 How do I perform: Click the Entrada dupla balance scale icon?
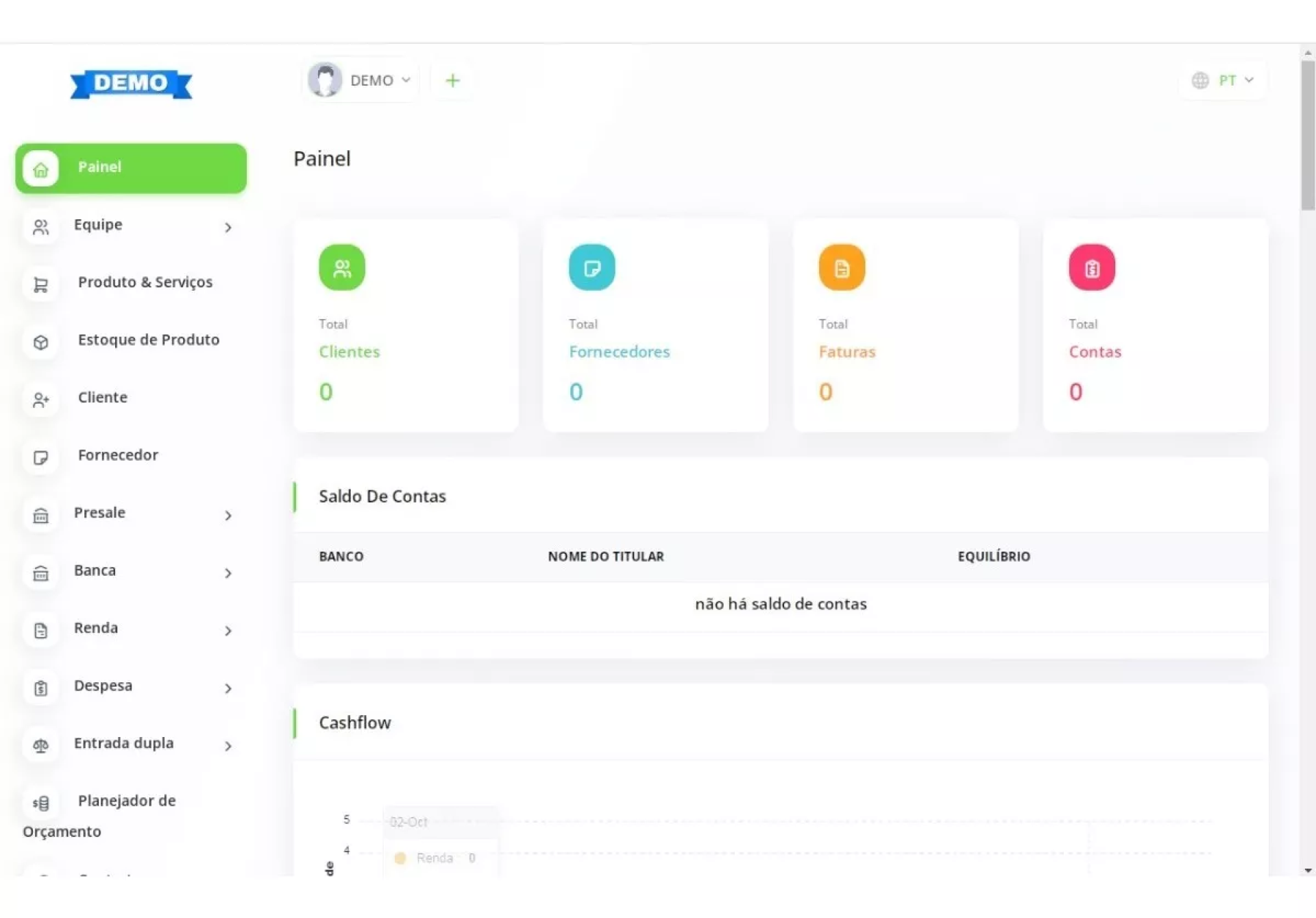40,745
